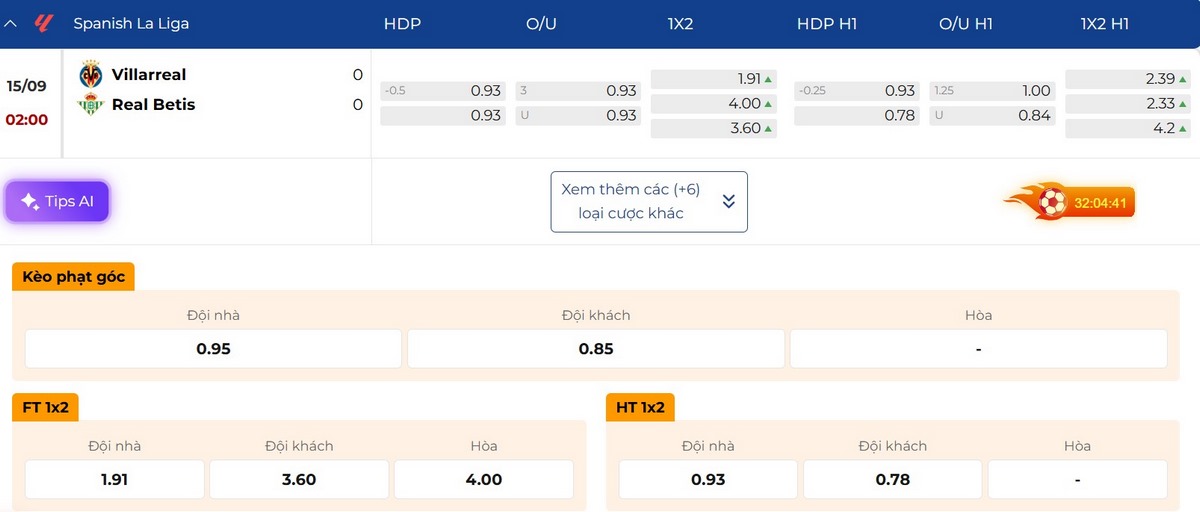Select corner bet Đội nhà 0.95
The width and height of the screenshot is (1200, 512).
point(213,349)
